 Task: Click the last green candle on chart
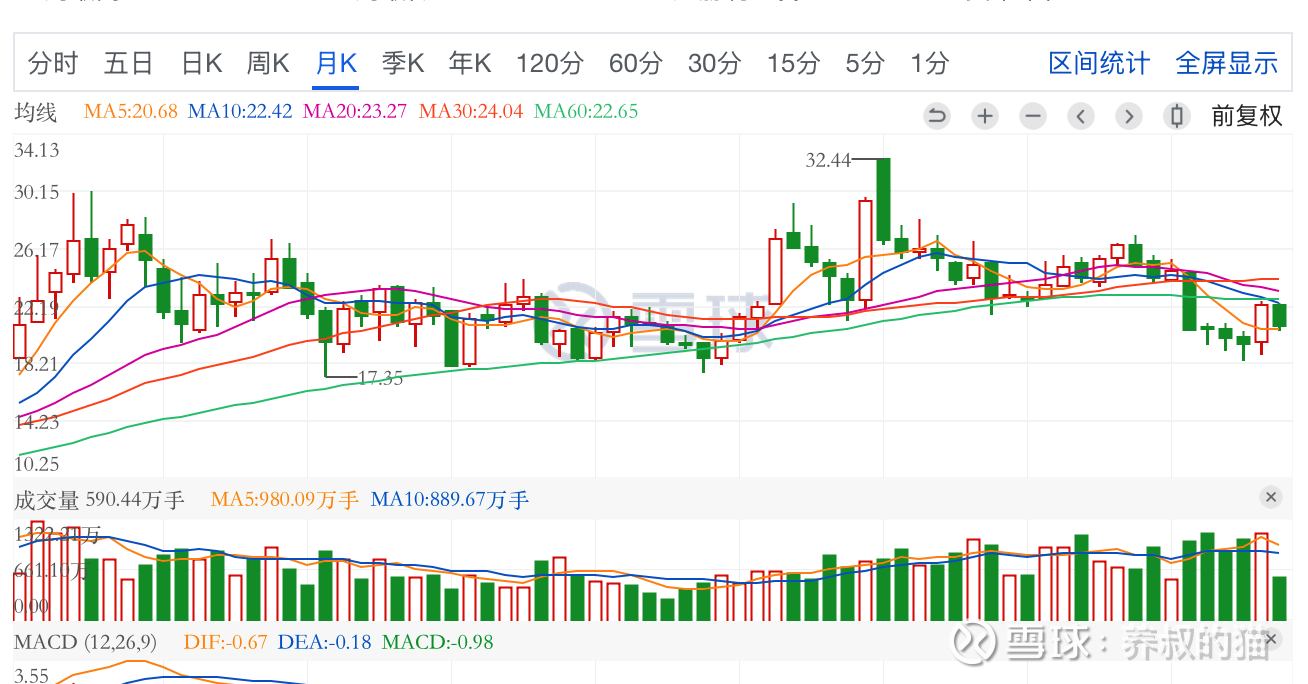coord(1279,315)
